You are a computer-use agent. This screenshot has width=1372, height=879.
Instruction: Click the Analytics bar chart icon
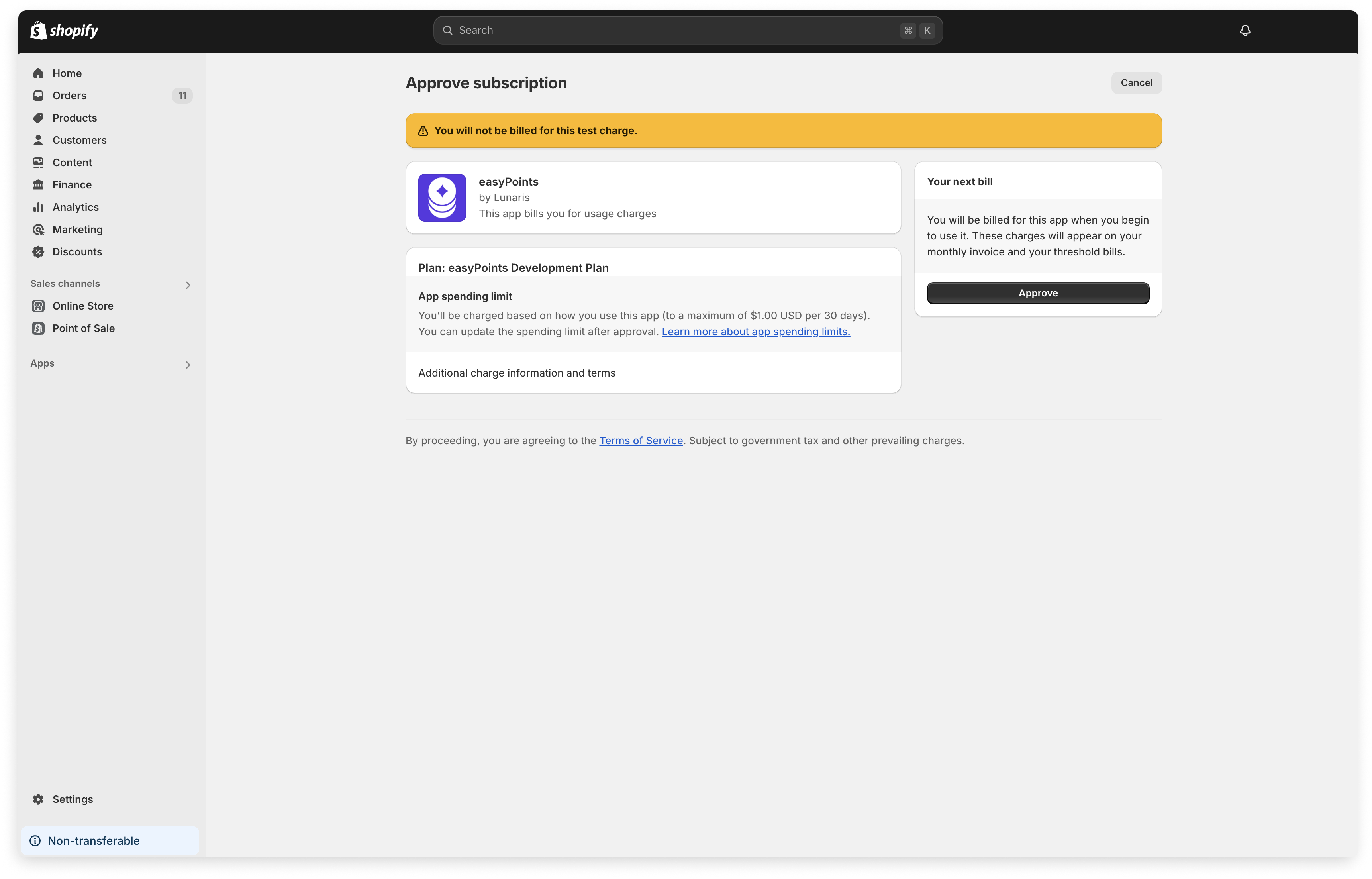coord(38,207)
